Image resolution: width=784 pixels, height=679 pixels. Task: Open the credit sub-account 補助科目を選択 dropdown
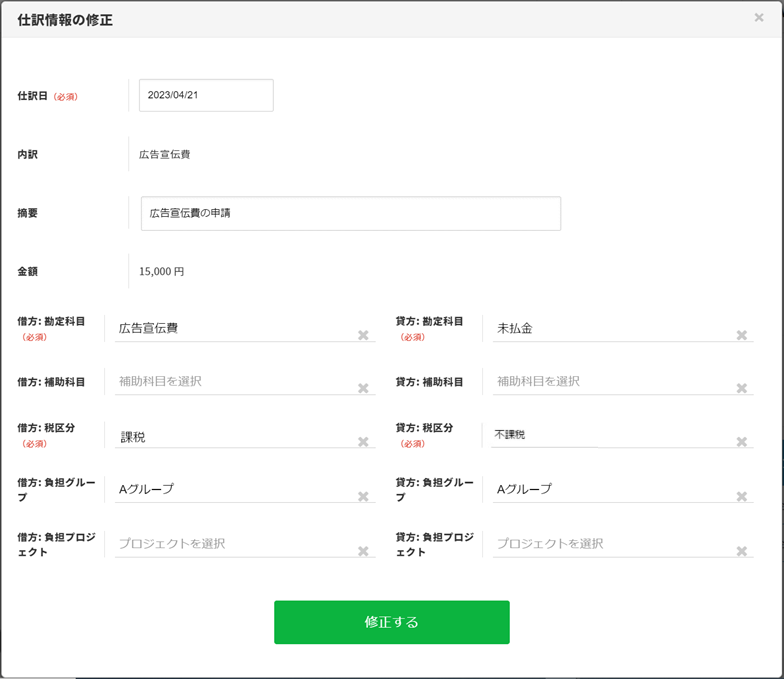[x=610, y=381]
